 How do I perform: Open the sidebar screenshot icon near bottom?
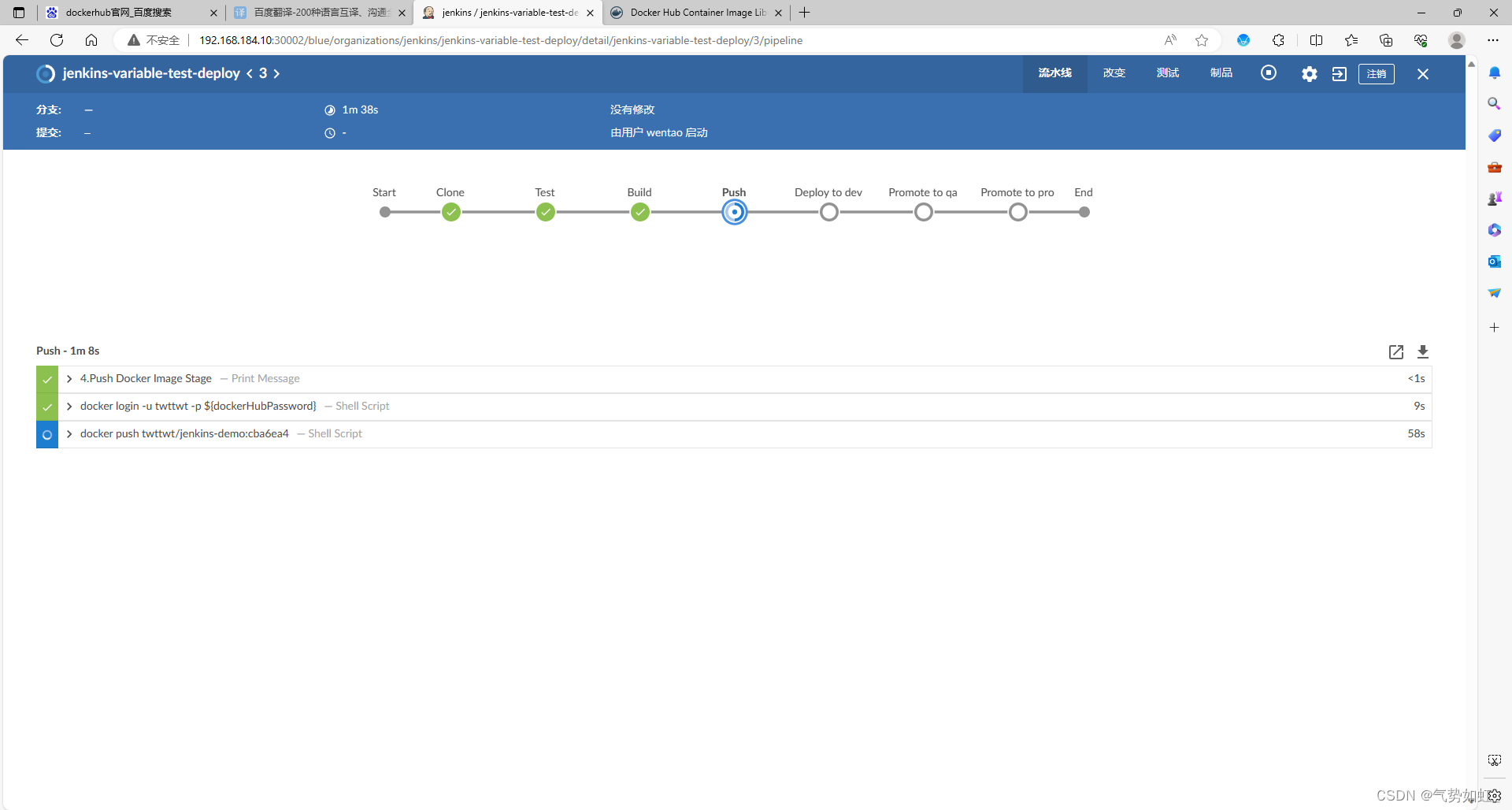(1494, 760)
